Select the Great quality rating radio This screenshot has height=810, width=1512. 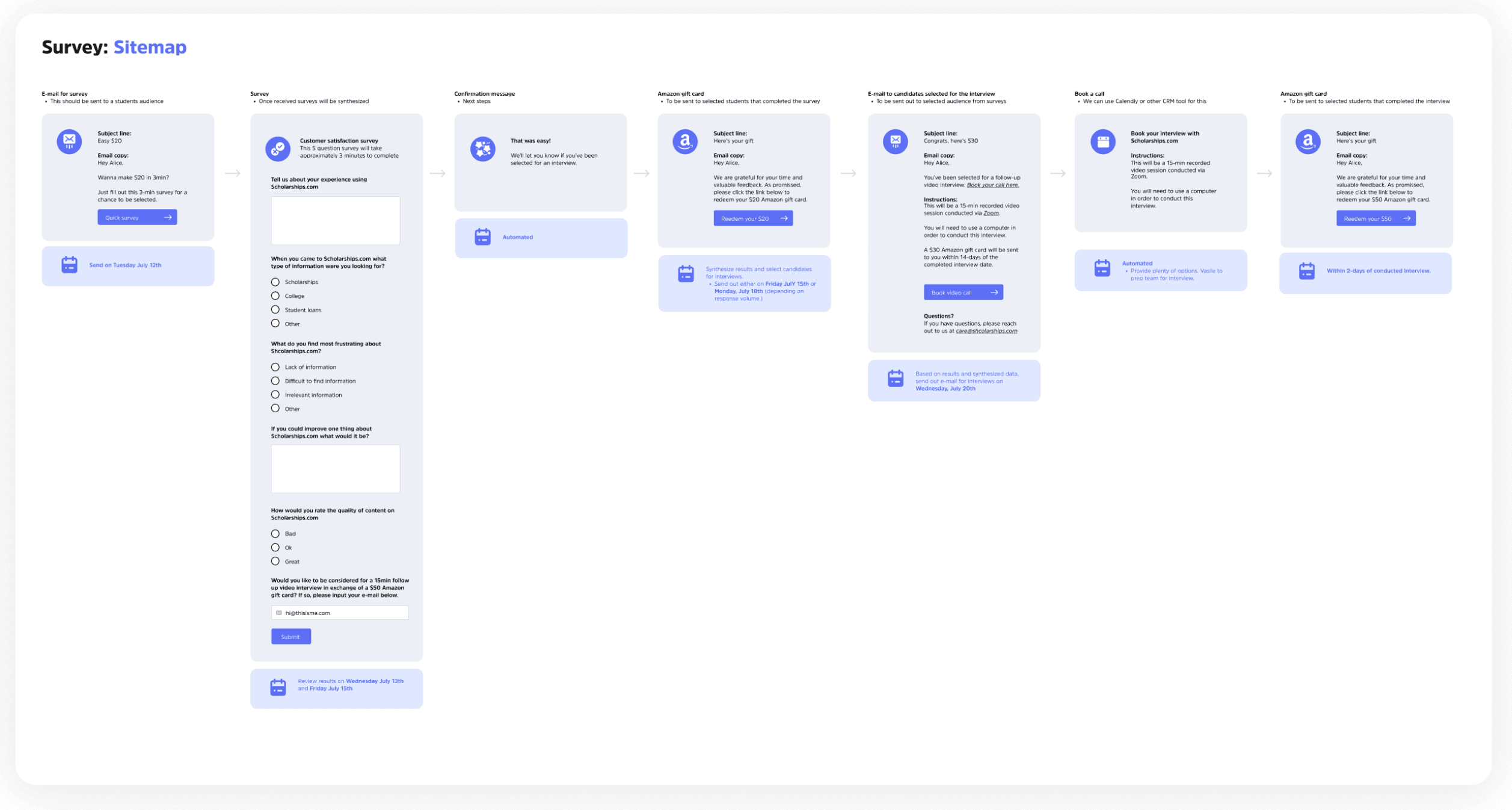275,561
